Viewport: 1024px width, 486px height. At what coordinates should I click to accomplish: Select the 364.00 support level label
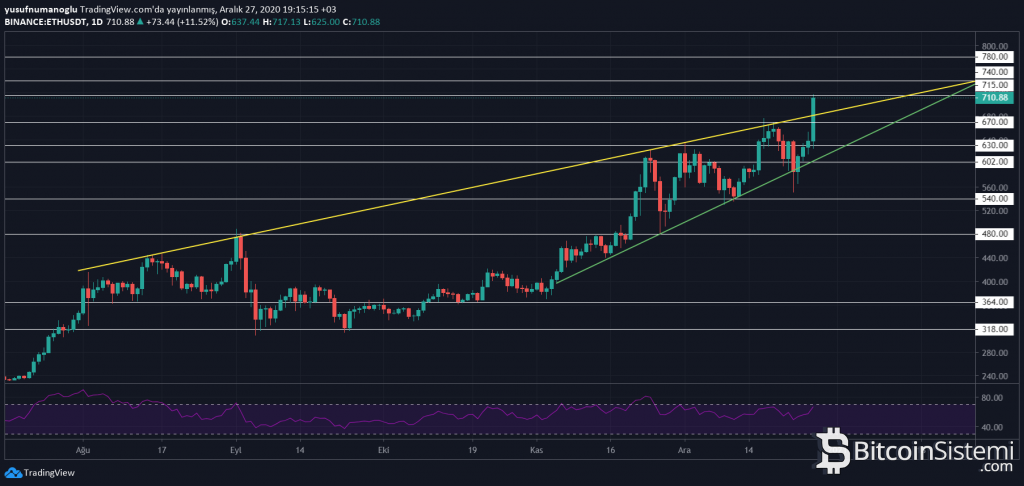pos(994,301)
